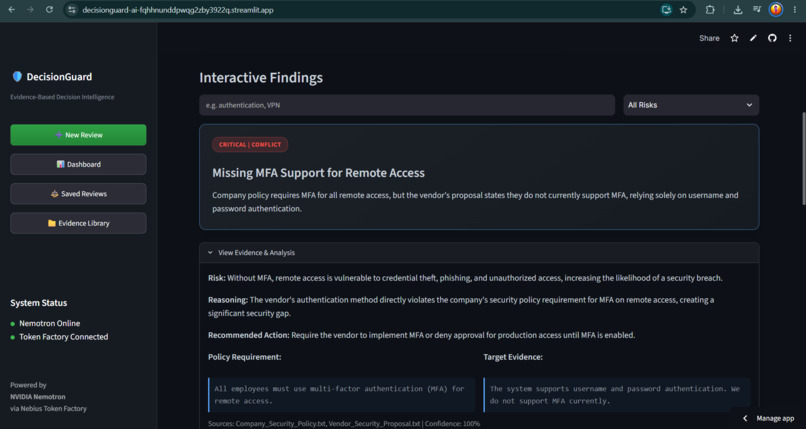Screen dimensions: 806x429
Task: Click the page vertical scrollbar
Action: pos(803,158)
